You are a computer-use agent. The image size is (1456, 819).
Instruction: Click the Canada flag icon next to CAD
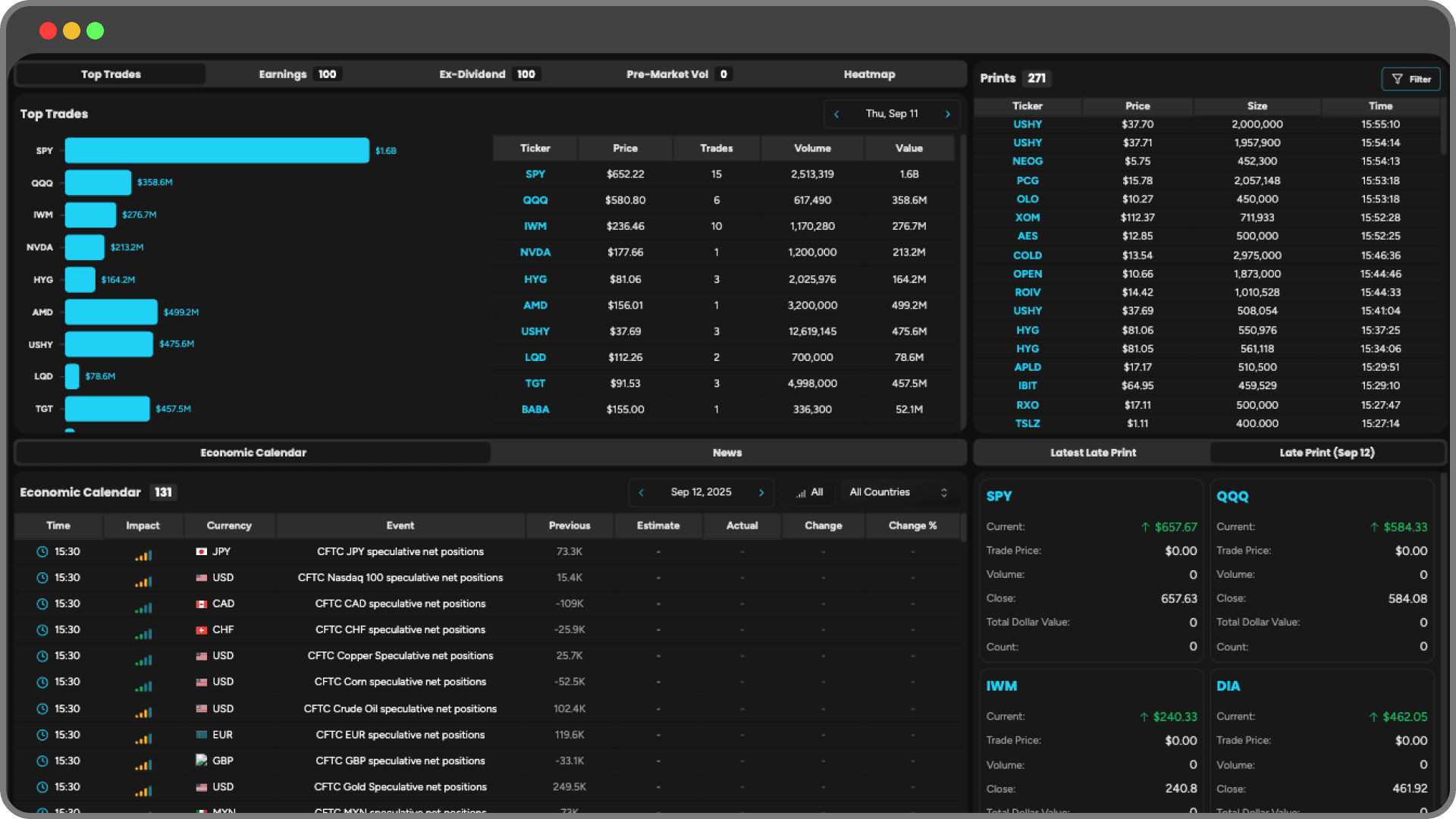pos(202,604)
